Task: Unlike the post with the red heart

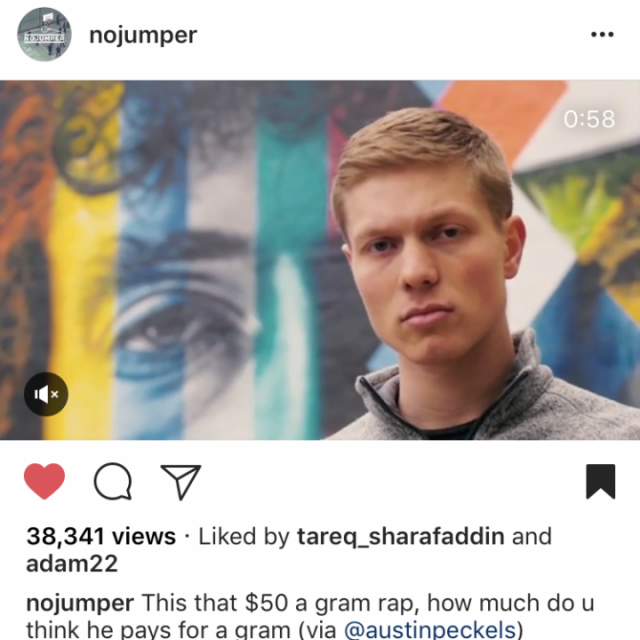Action: click(44, 481)
